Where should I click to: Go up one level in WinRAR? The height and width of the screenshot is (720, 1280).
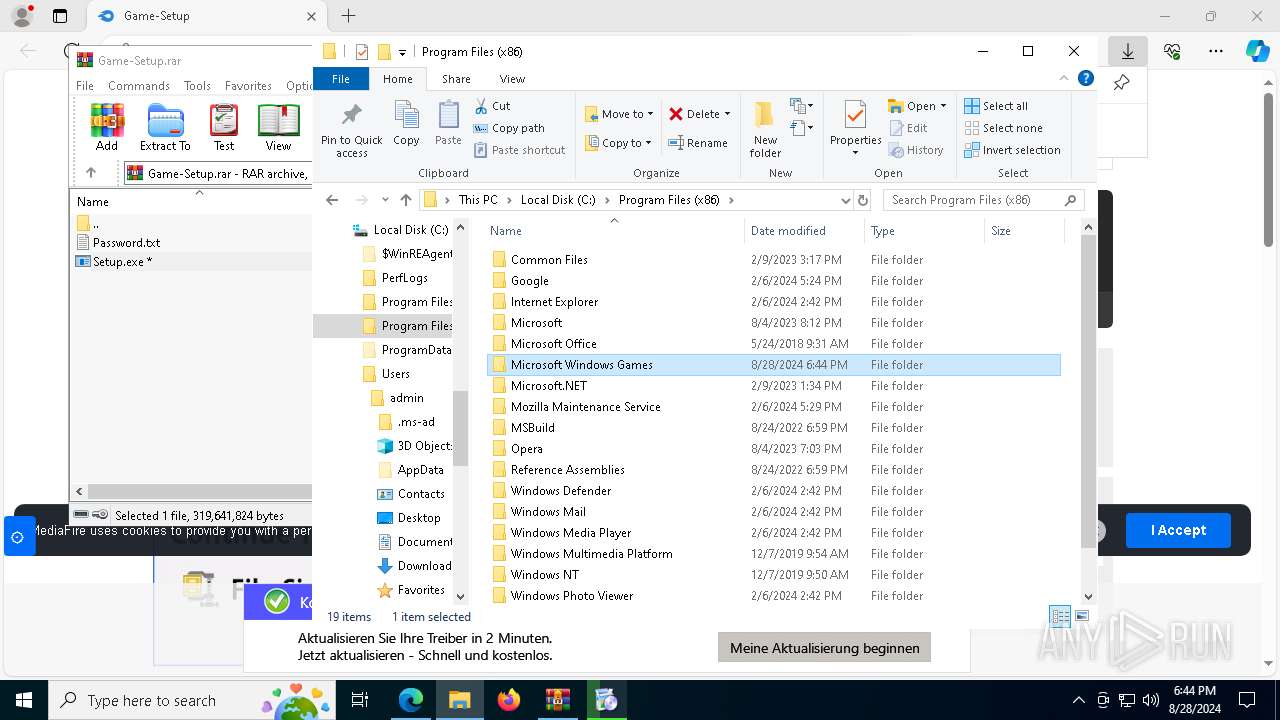[x=91, y=172]
